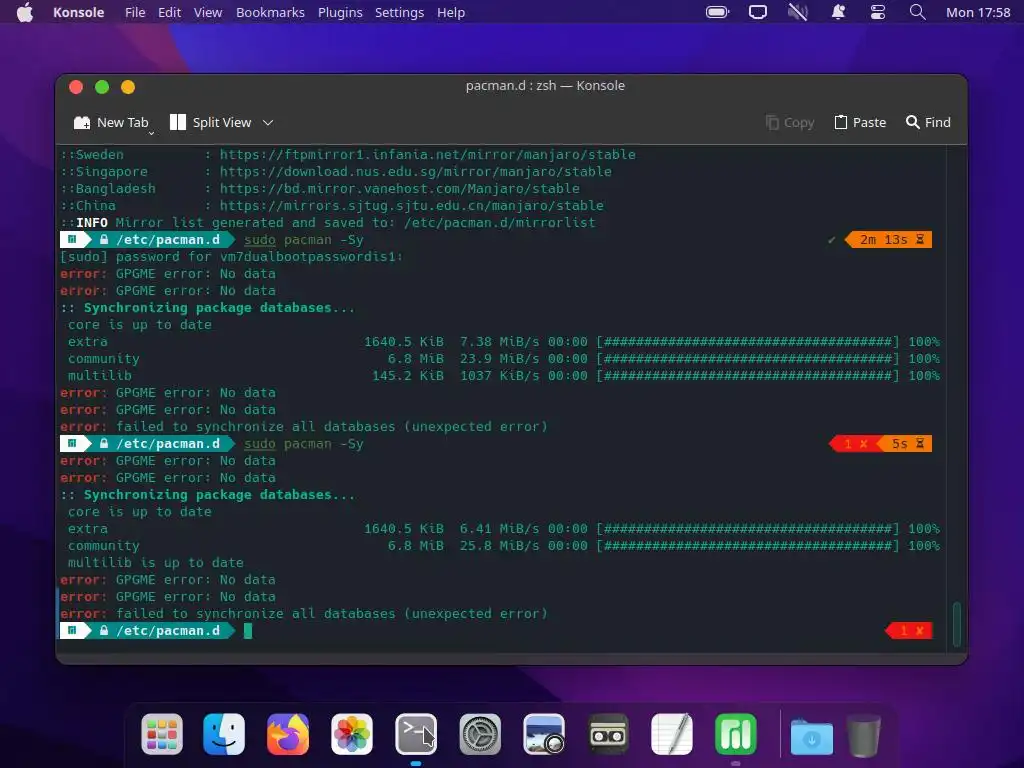Screen dimensions: 1024x768
Task: Open the Photos icon in the dock
Action: click(x=352, y=734)
